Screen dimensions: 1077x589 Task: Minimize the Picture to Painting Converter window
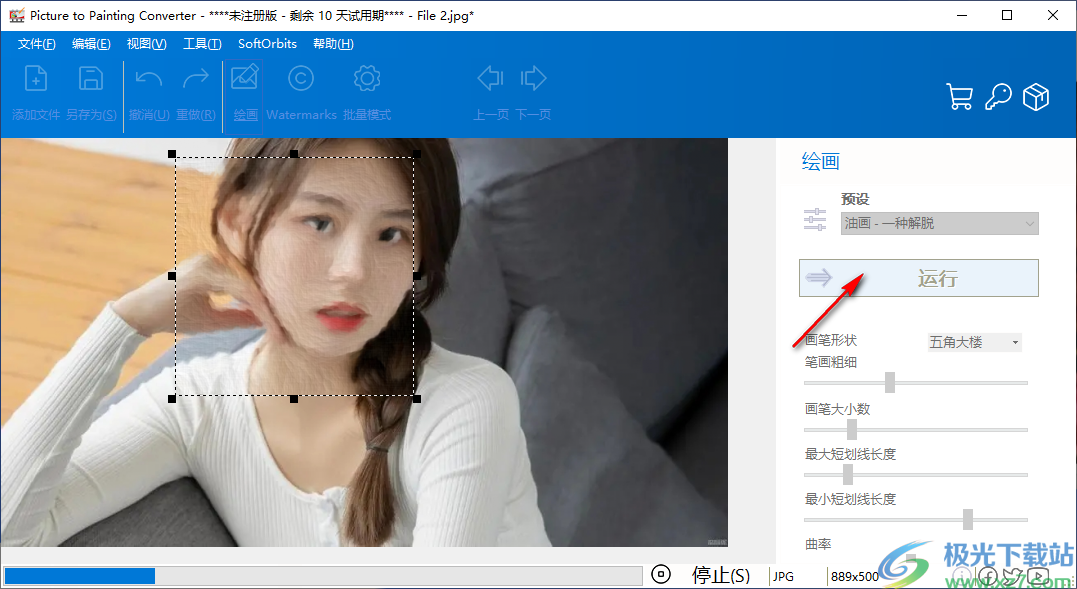[x=960, y=15]
